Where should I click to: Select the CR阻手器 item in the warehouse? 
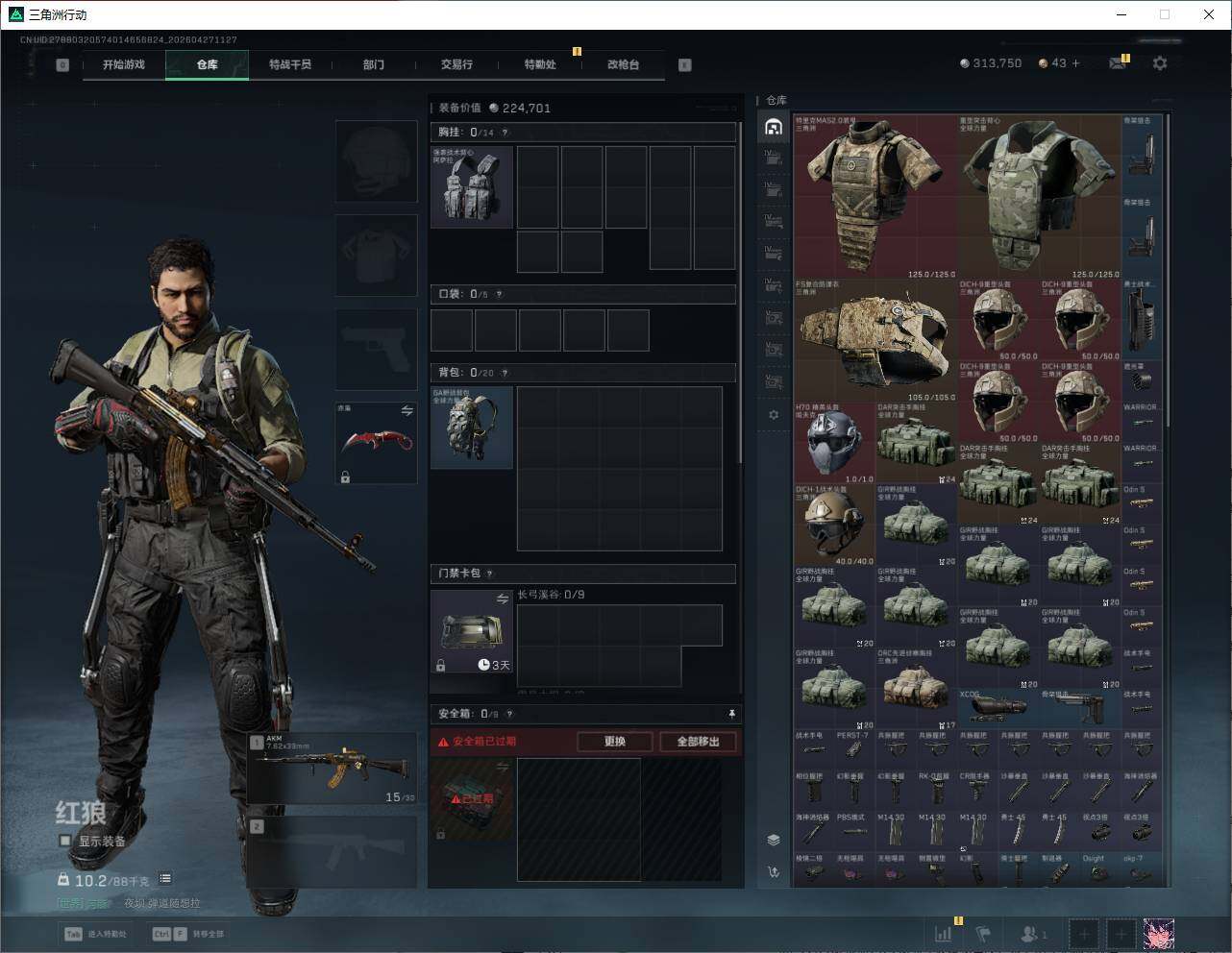[x=977, y=792]
